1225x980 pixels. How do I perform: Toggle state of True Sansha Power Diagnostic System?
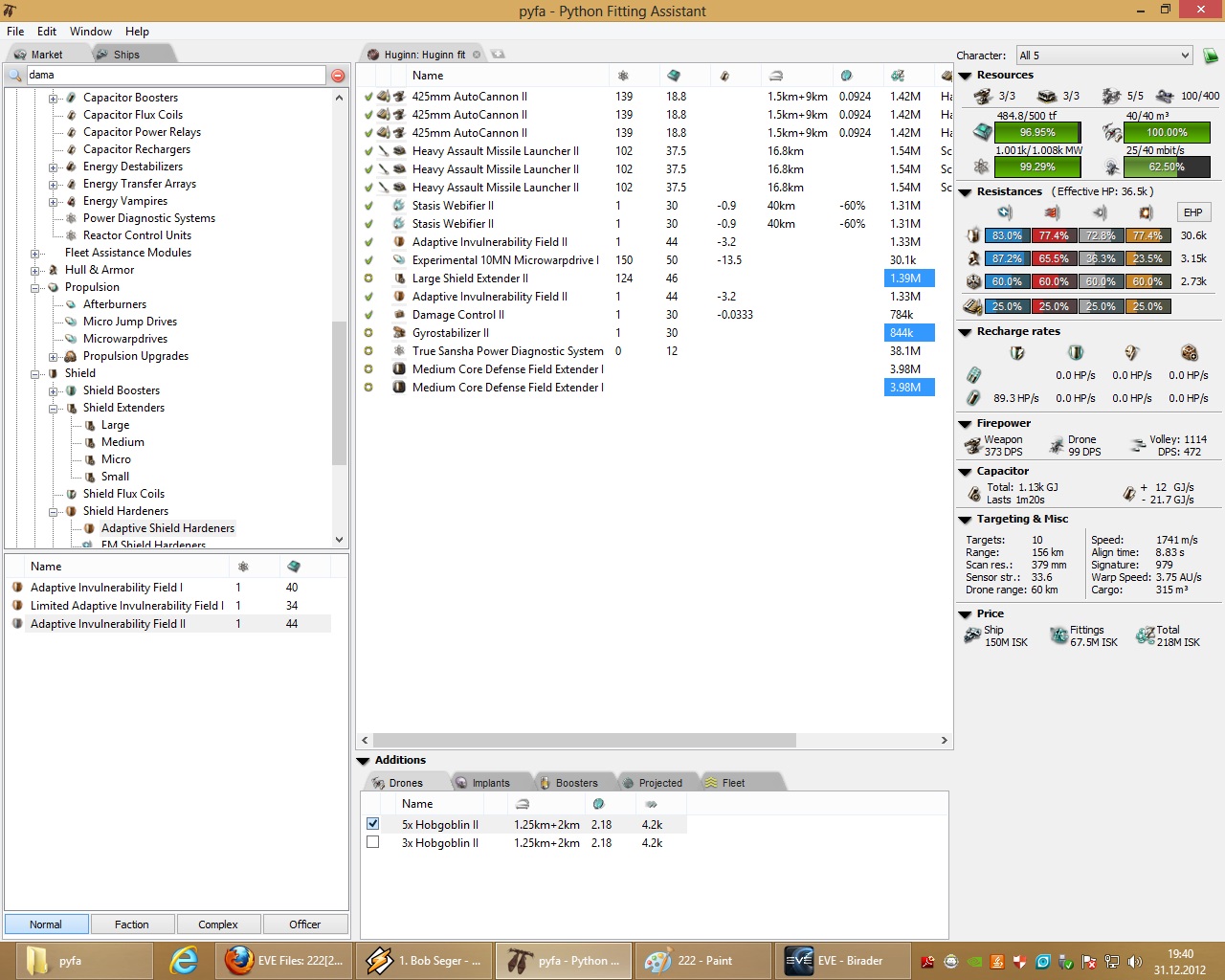click(x=368, y=351)
